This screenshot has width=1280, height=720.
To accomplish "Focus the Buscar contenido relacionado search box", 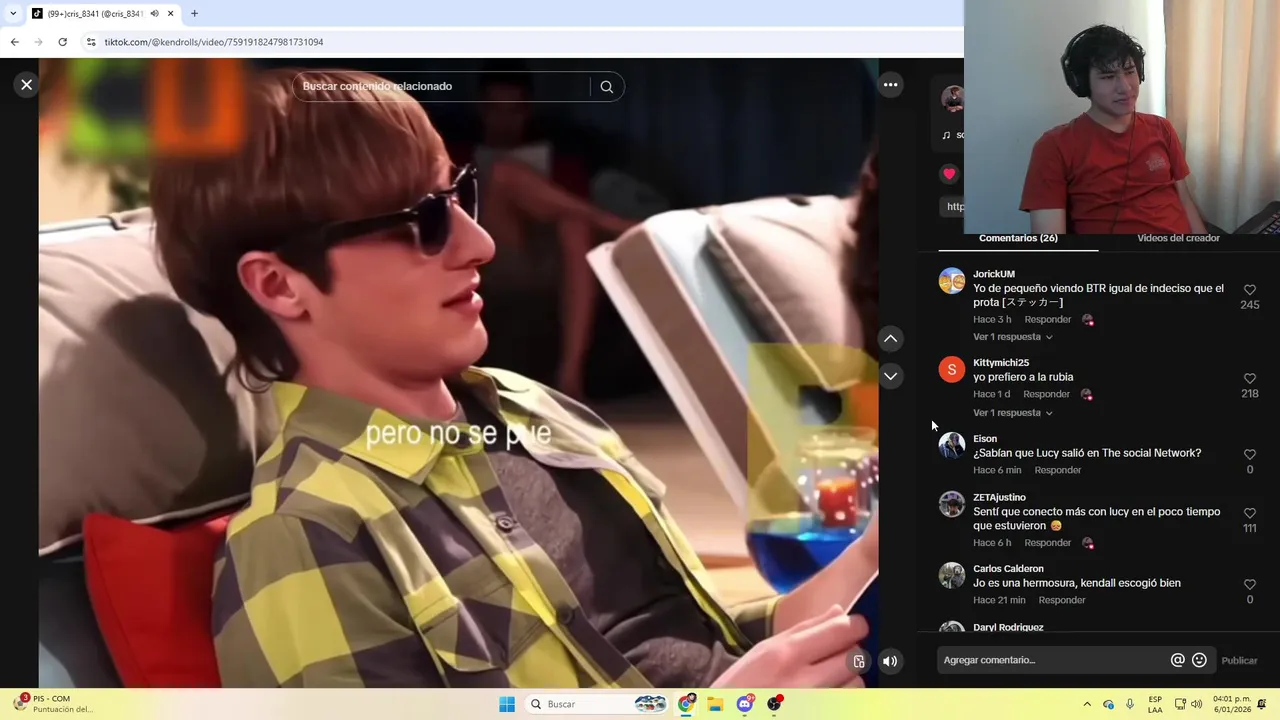I will tap(440, 87).
